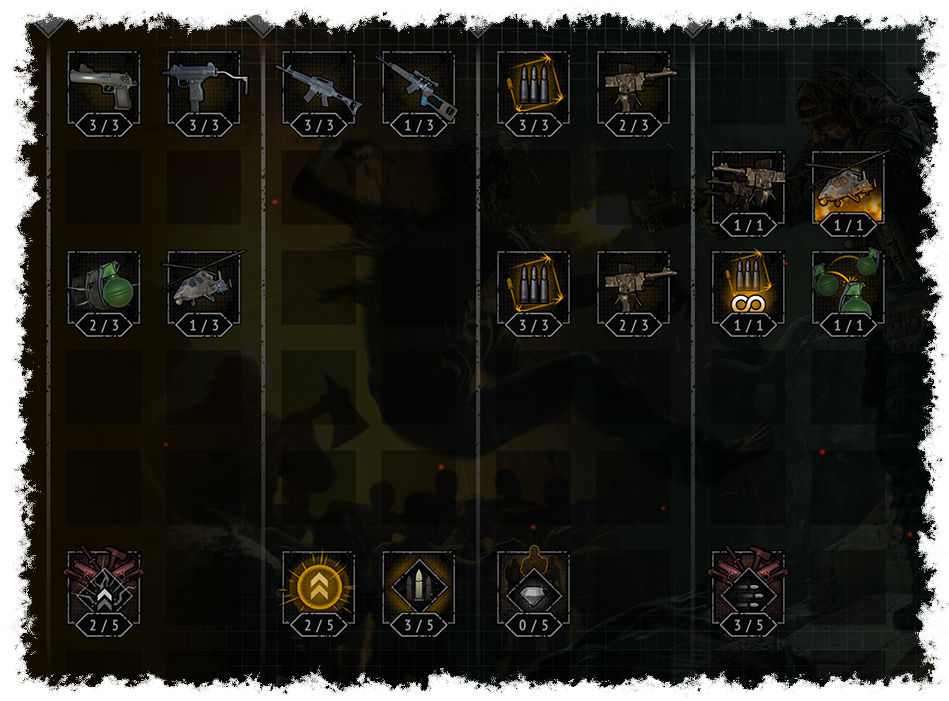949x701 pixels.
Task: Click the red weapons bullets perk
Action: pyautogui.click(x=748, y=588)
